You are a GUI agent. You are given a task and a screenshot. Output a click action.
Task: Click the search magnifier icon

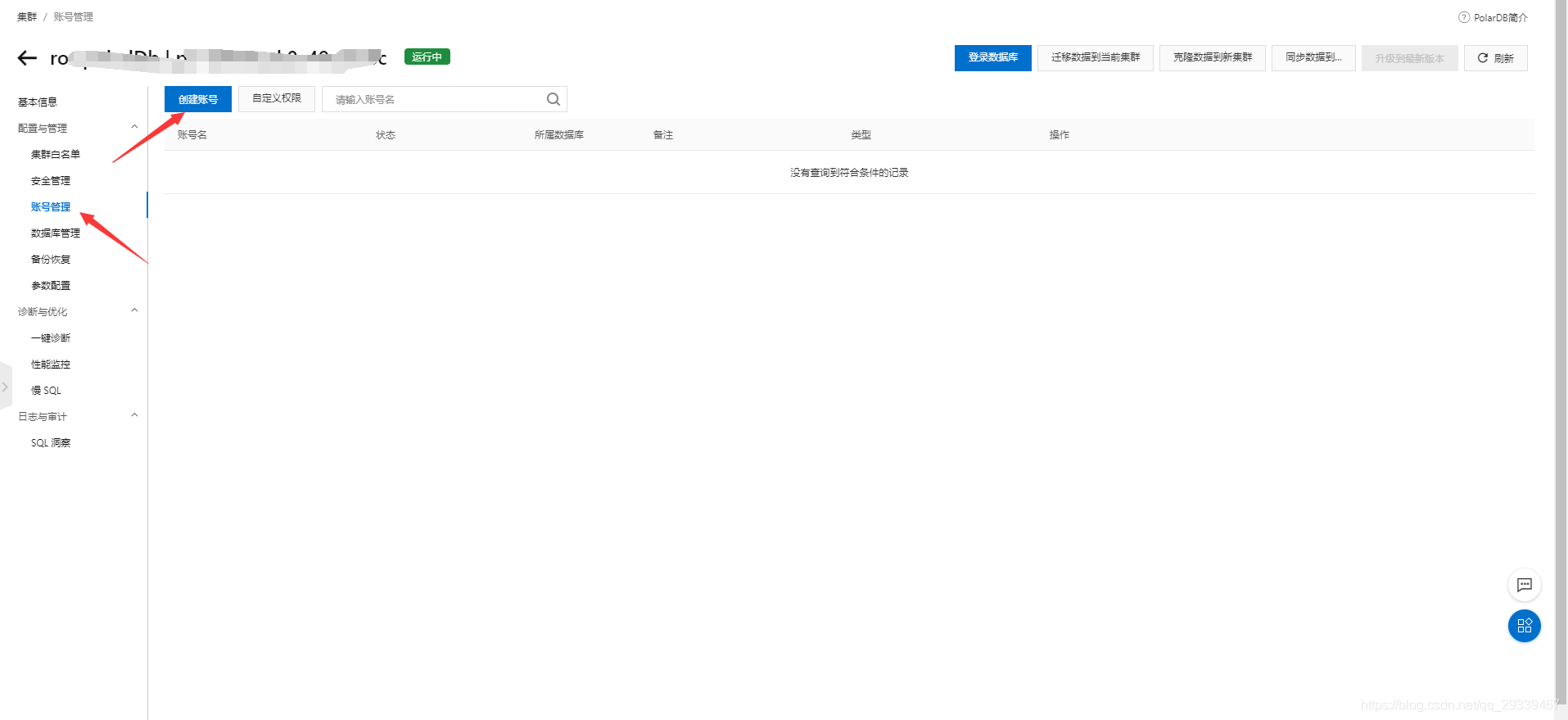554,99
